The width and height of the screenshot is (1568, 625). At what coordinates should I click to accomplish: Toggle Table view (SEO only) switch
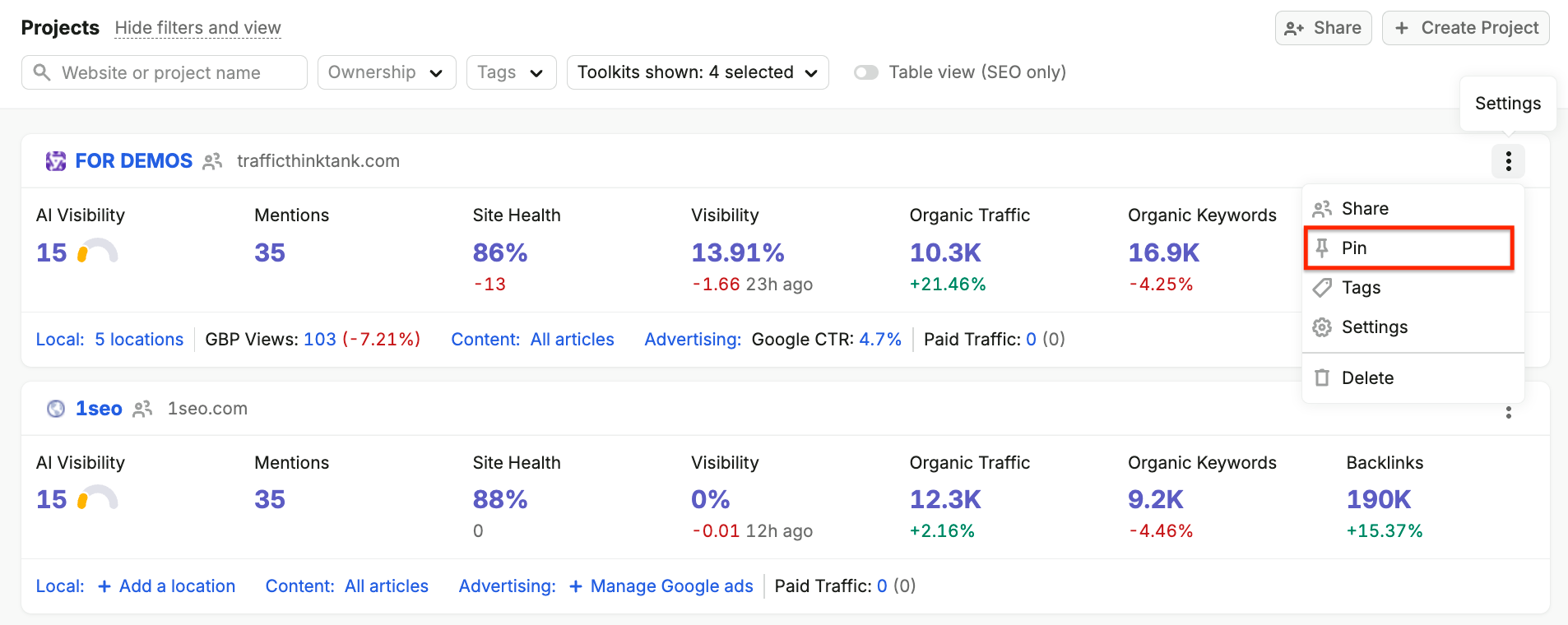click(865, 72)
